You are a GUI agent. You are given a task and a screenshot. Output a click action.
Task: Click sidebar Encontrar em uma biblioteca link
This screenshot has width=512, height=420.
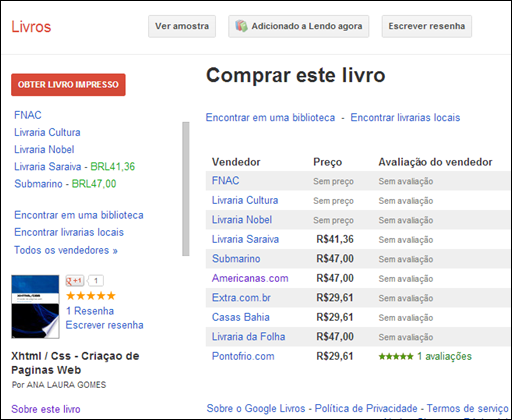coord(79,215)
